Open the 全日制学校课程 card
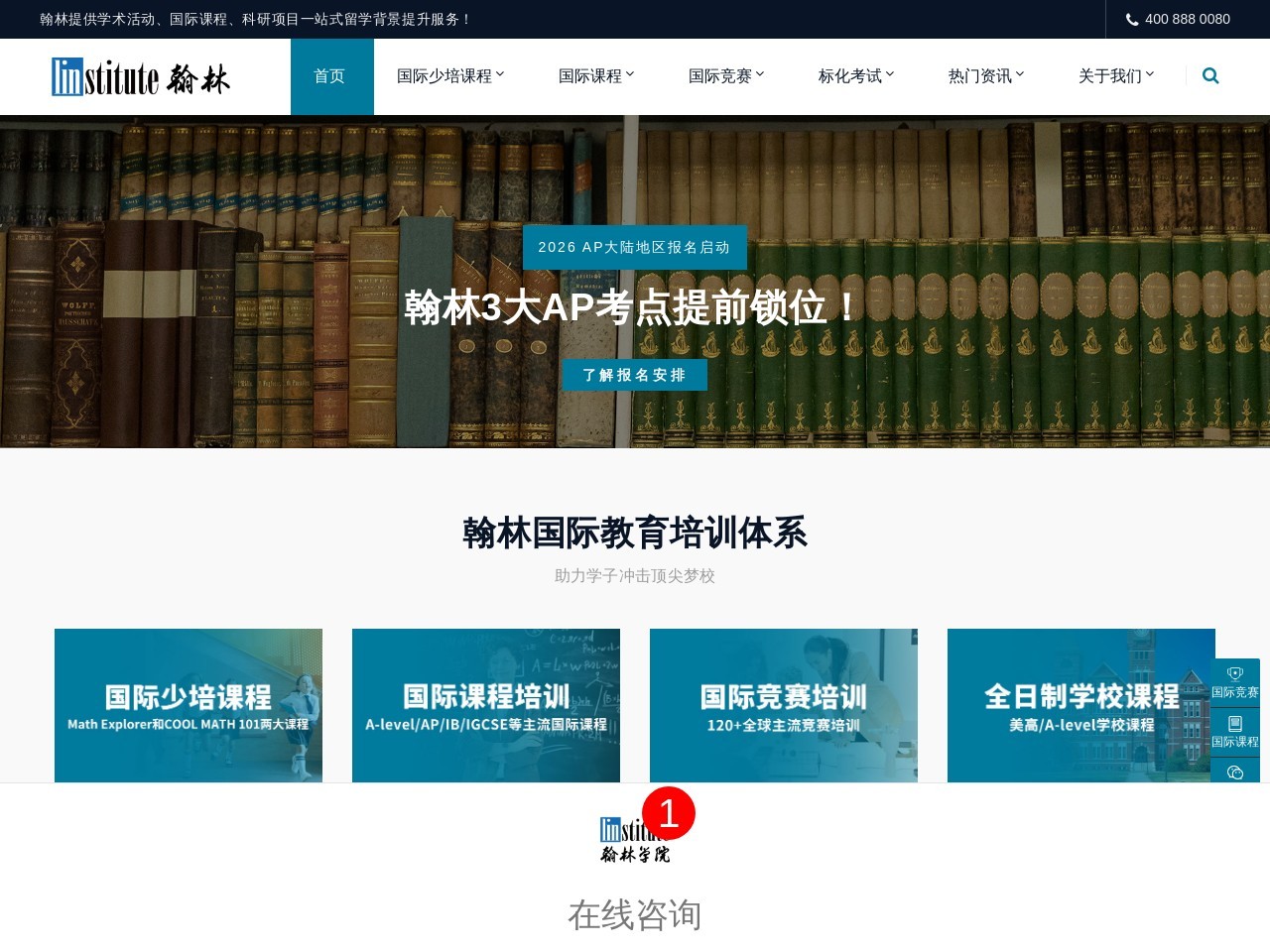The height and width of the screenshot is (952, 1270). pyautogui.click(x=1081, y=705)
